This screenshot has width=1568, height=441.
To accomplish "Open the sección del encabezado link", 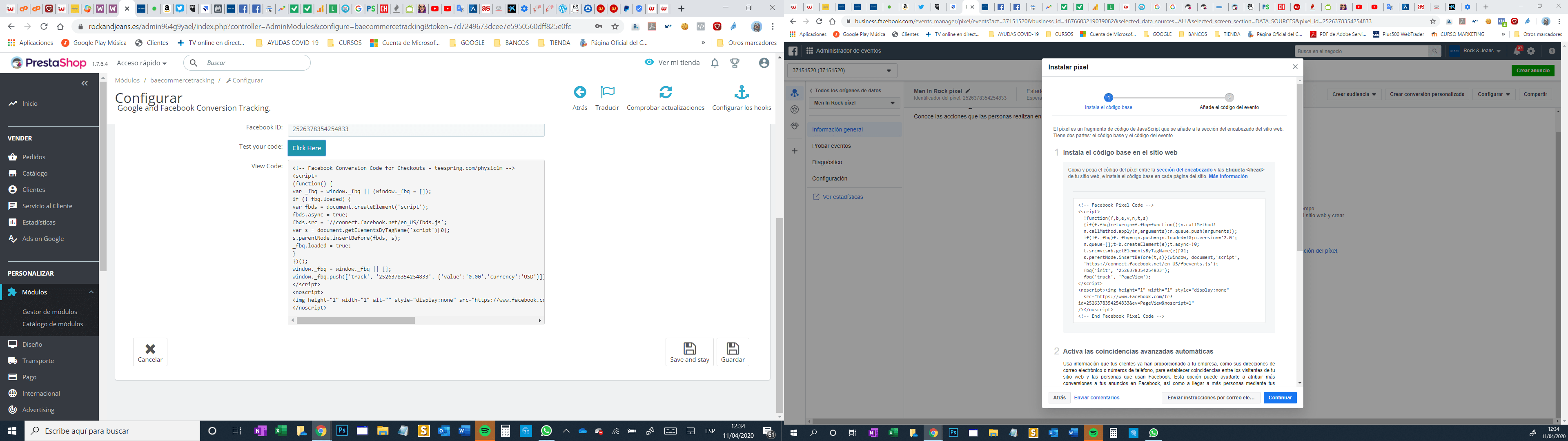I will point(1185,170).
